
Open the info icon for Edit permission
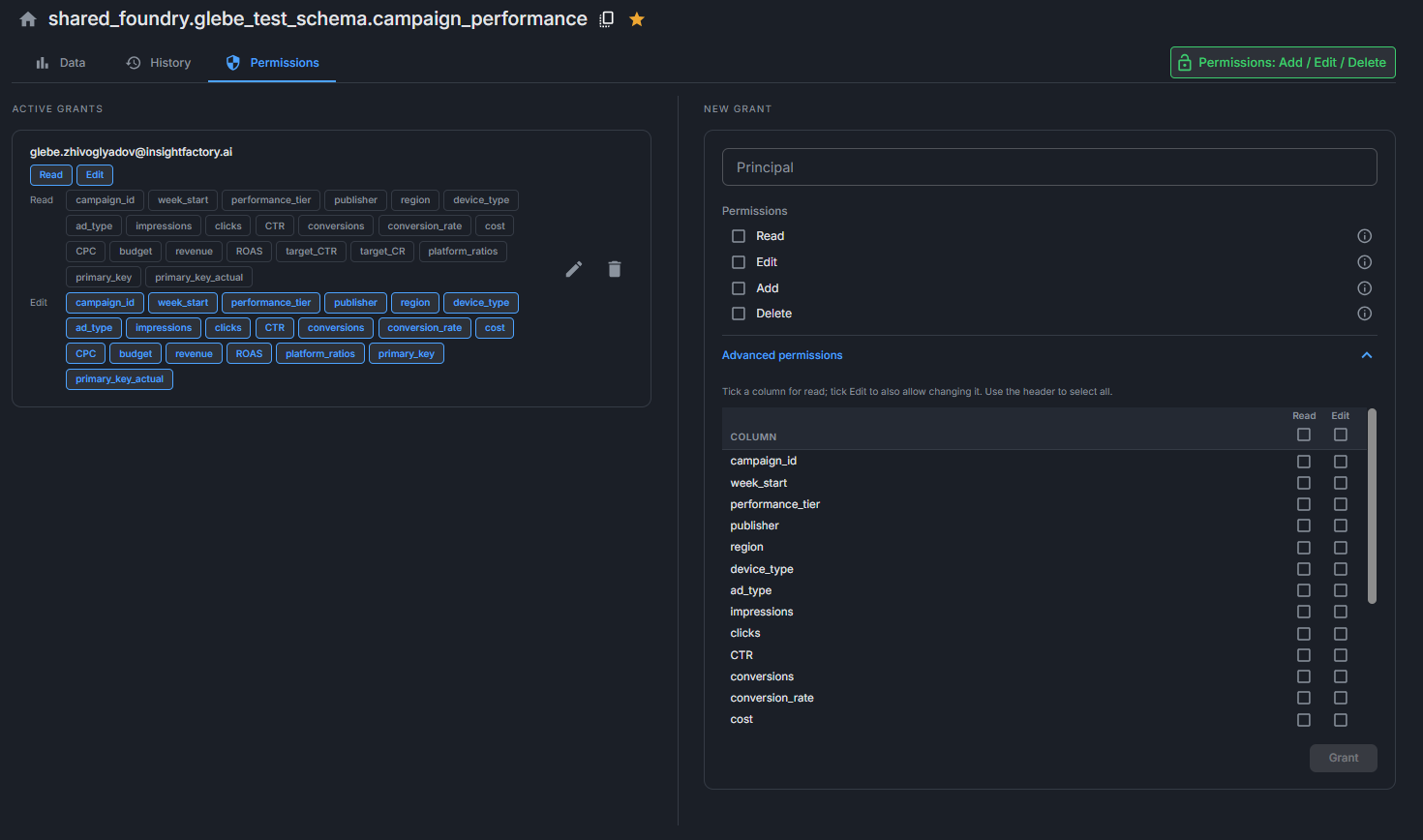coord(1365,262)
